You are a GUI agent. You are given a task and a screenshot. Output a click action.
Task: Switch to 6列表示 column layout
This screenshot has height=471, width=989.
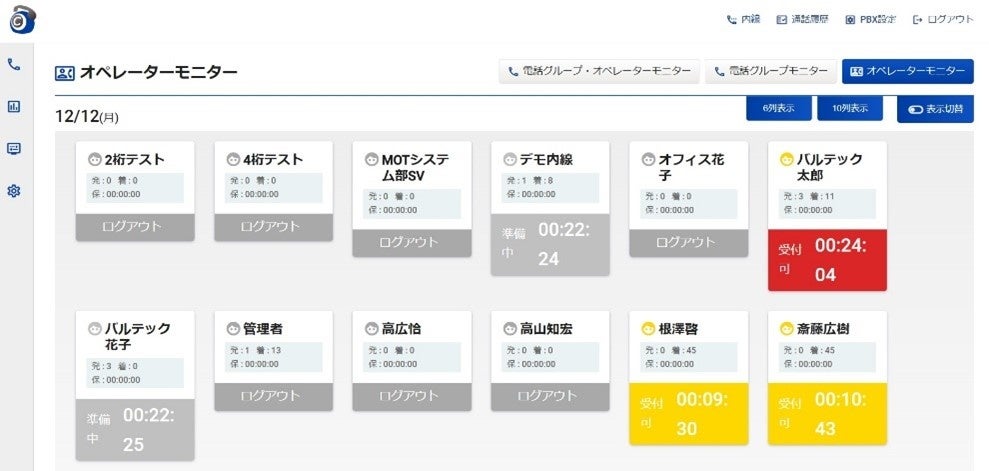[778, 109]
